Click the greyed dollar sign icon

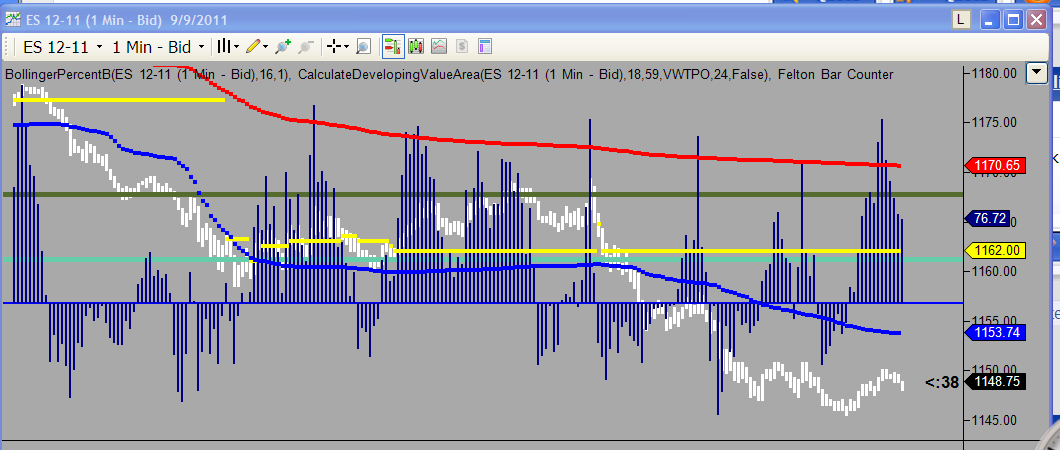pos(462,47)
